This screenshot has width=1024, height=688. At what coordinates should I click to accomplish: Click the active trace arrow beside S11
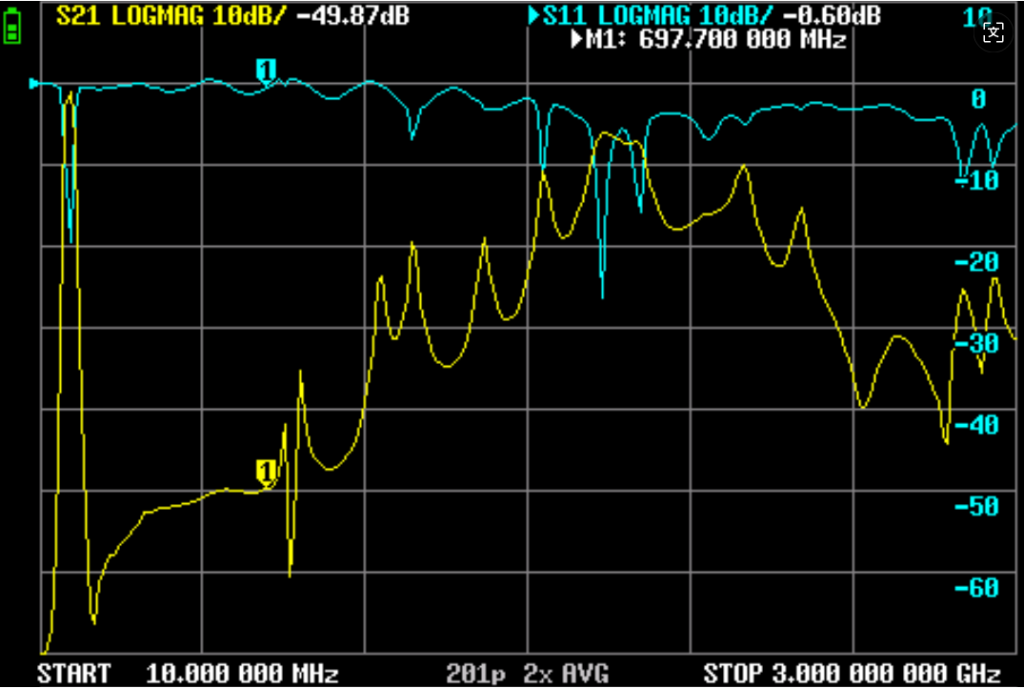tap(535, 16)
